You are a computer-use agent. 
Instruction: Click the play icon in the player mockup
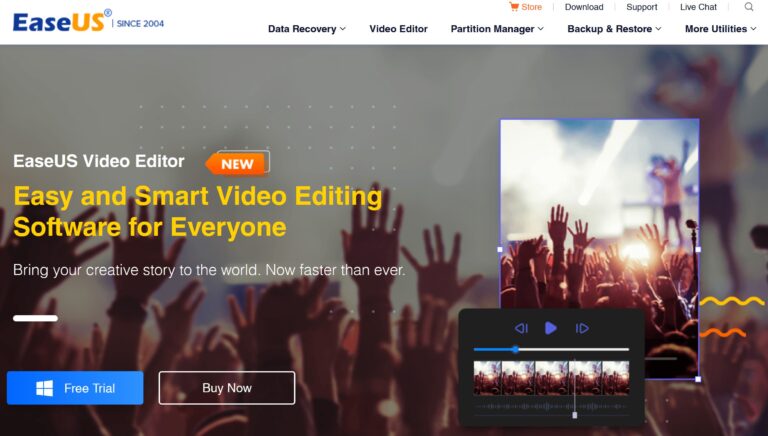coord(551,328)
